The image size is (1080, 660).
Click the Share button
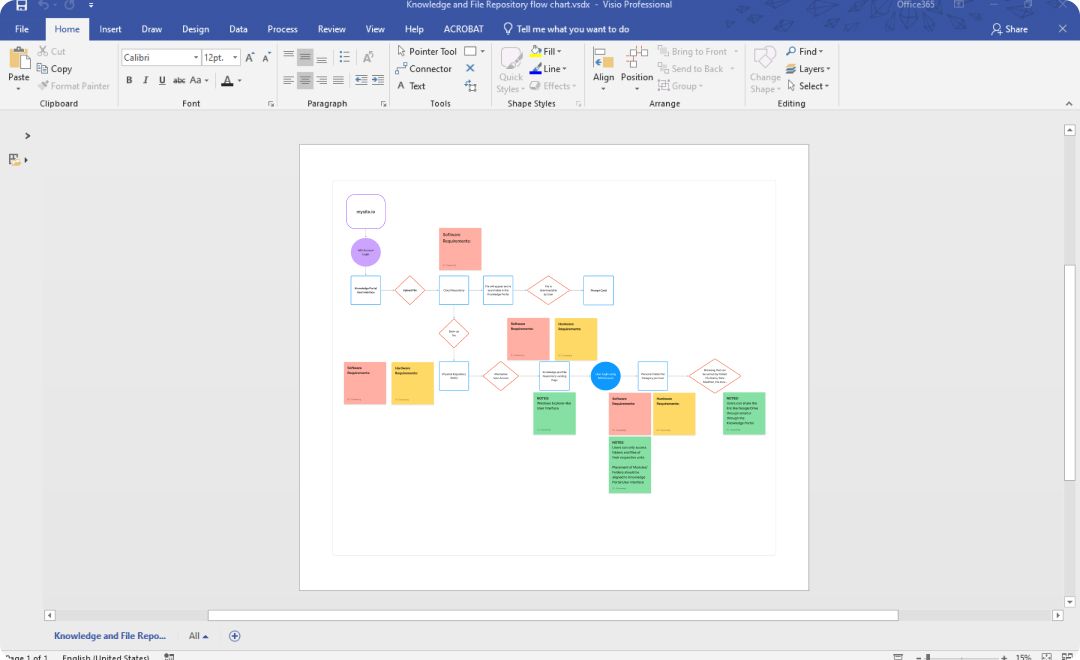pos(1009,29)
